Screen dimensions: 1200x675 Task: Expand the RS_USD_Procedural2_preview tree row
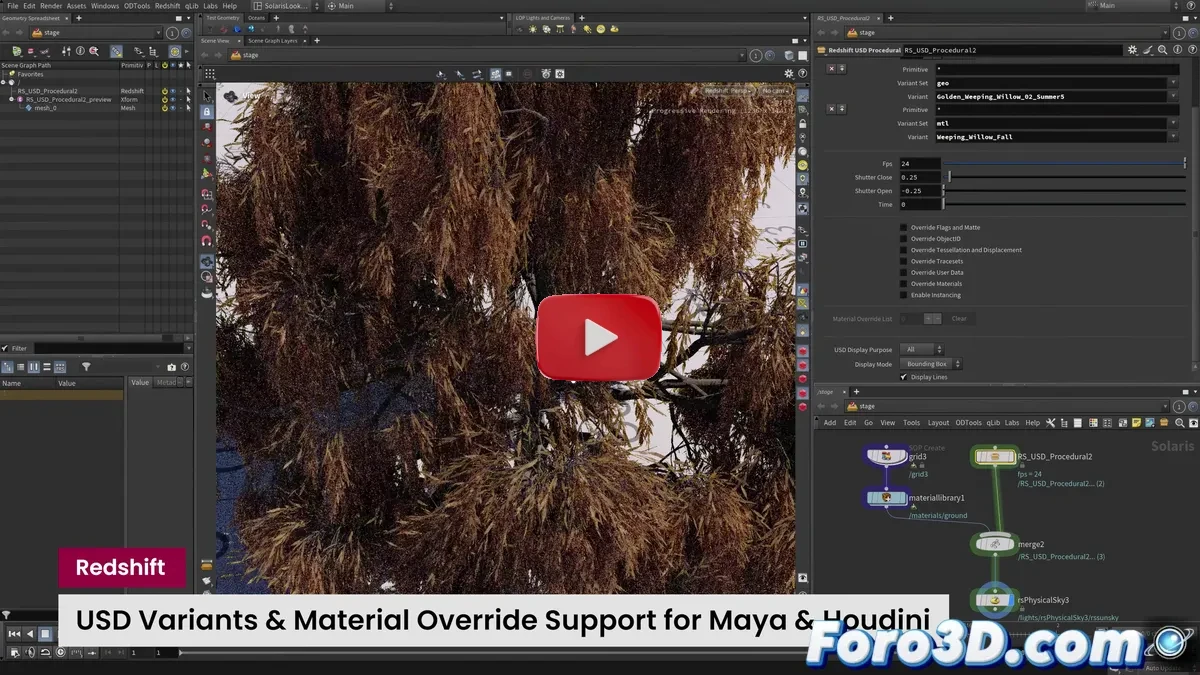coord(11,100)
